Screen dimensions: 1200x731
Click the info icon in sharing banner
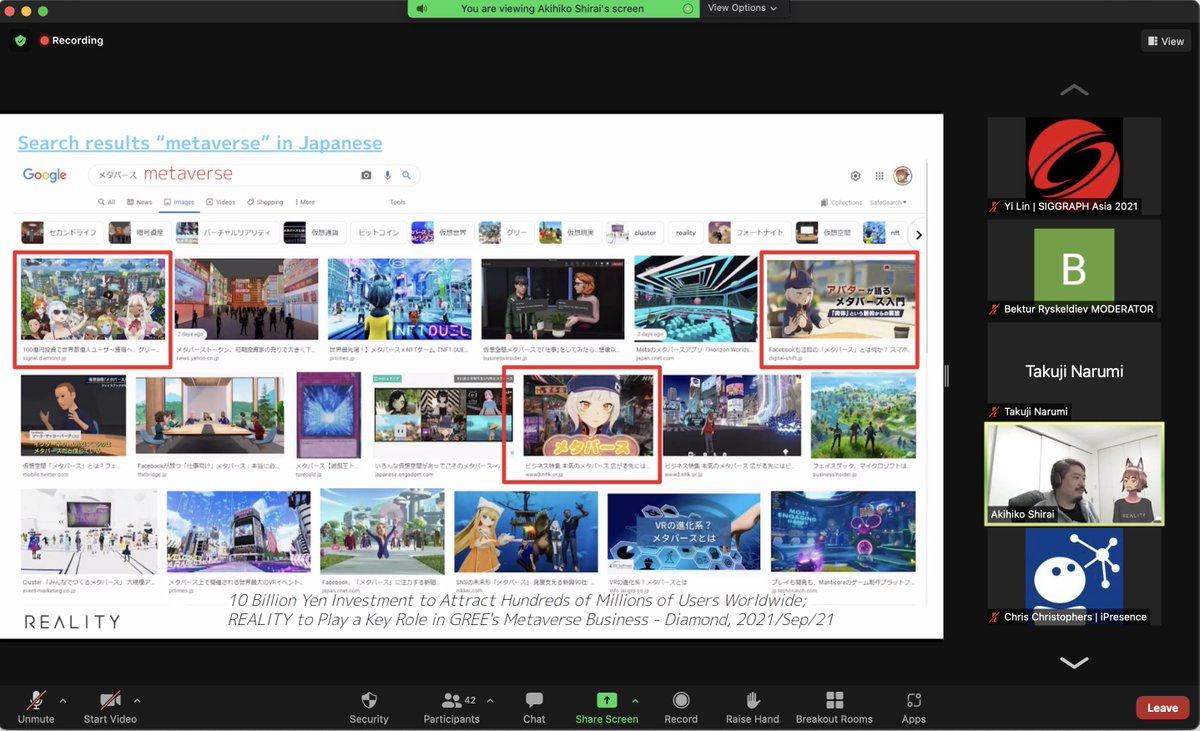[687, 8]
